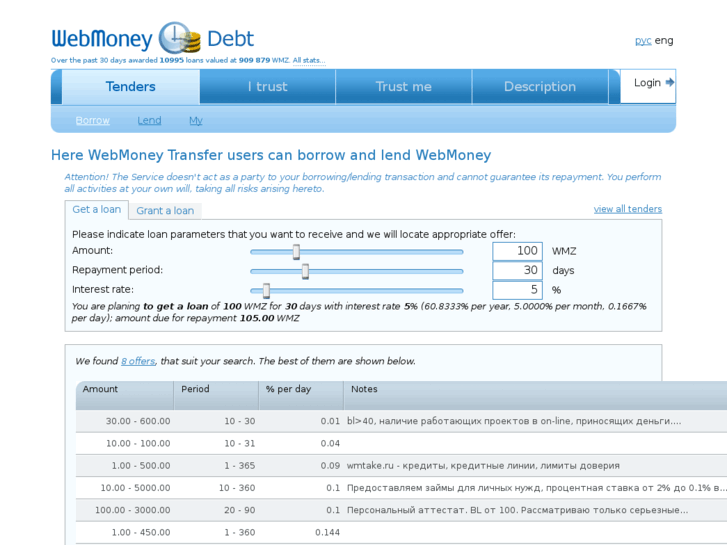Click the Предоставляем займы note text
Screen dimensions: 727x545
[536, 488]
